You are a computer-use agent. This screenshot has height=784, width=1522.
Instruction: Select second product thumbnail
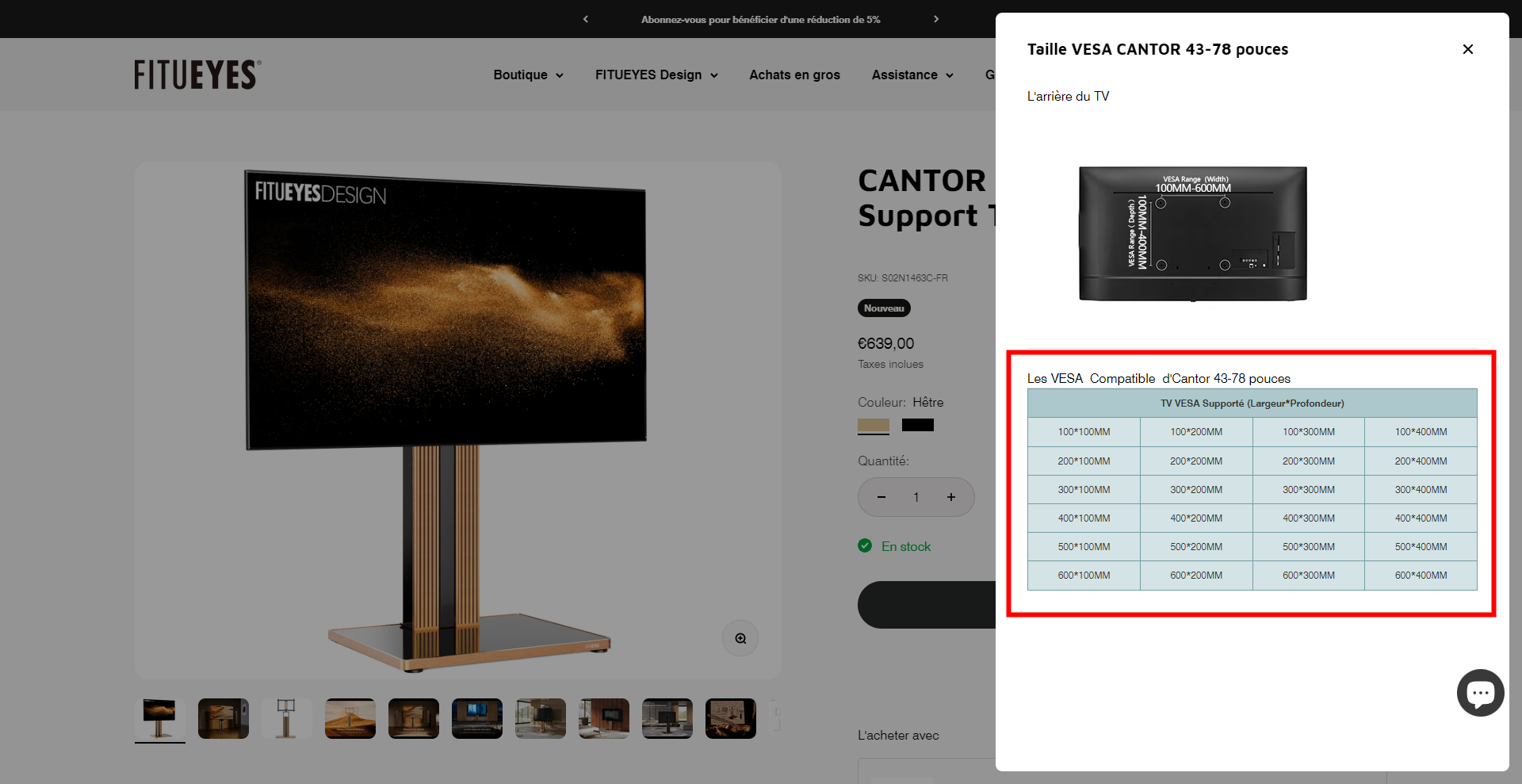coord(224,718)
